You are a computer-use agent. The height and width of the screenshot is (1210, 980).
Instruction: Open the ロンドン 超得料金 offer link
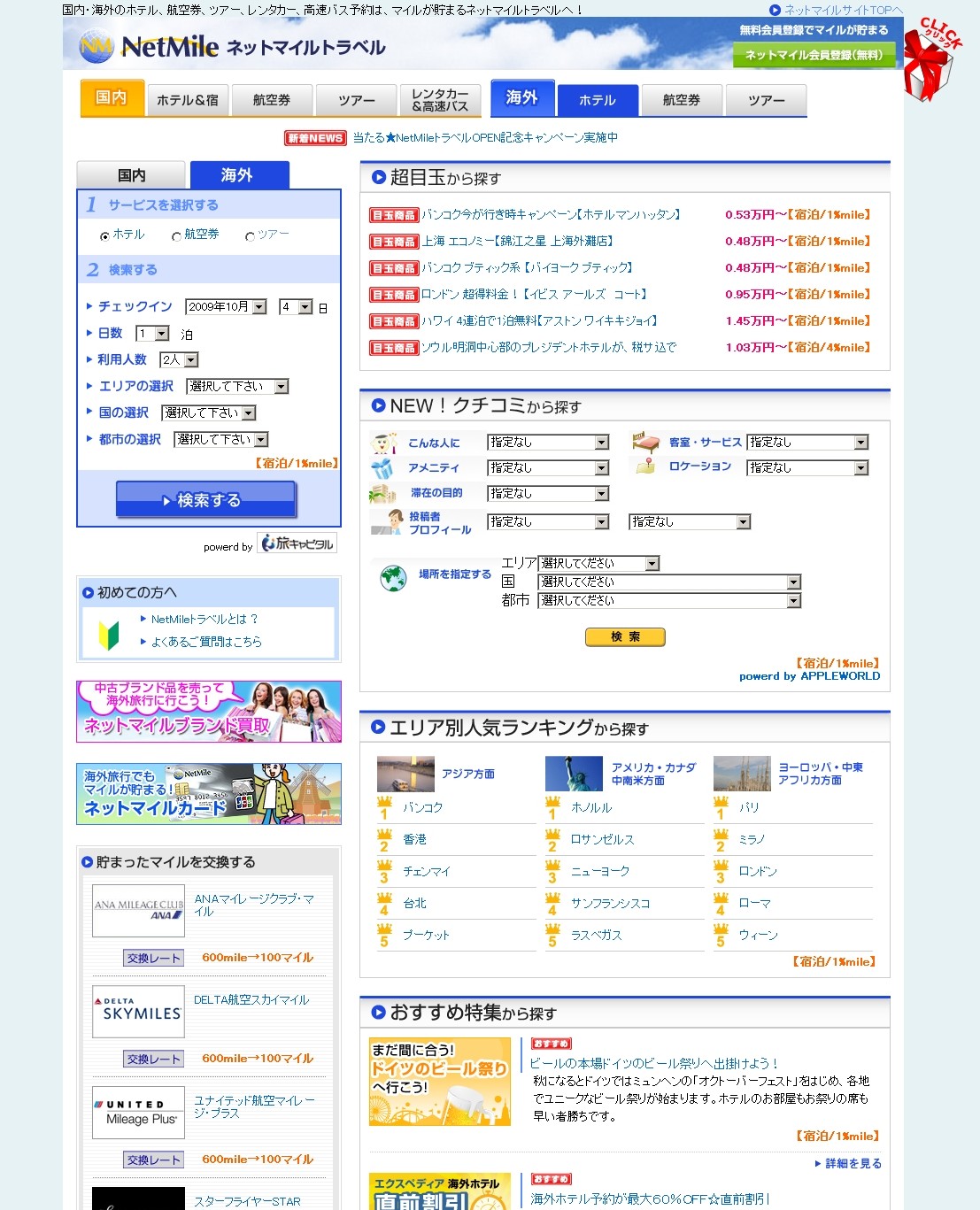tap(534, 295)
